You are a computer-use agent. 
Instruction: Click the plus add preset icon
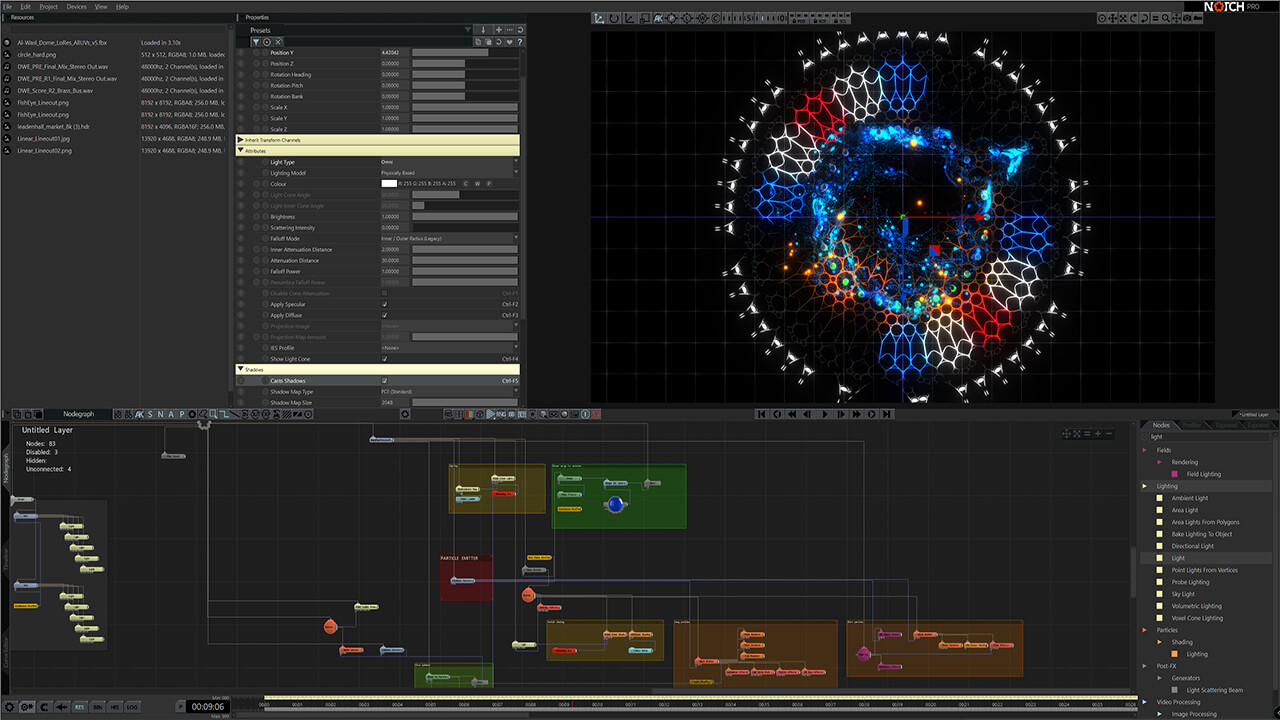point(499,30)
